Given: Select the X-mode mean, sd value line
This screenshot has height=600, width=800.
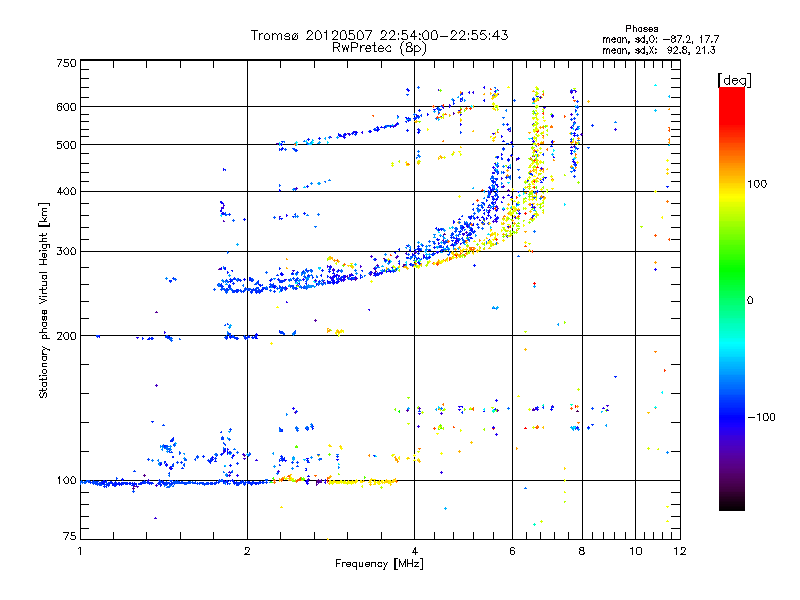Looking at the screenshot, I should [x=660, y=49].
